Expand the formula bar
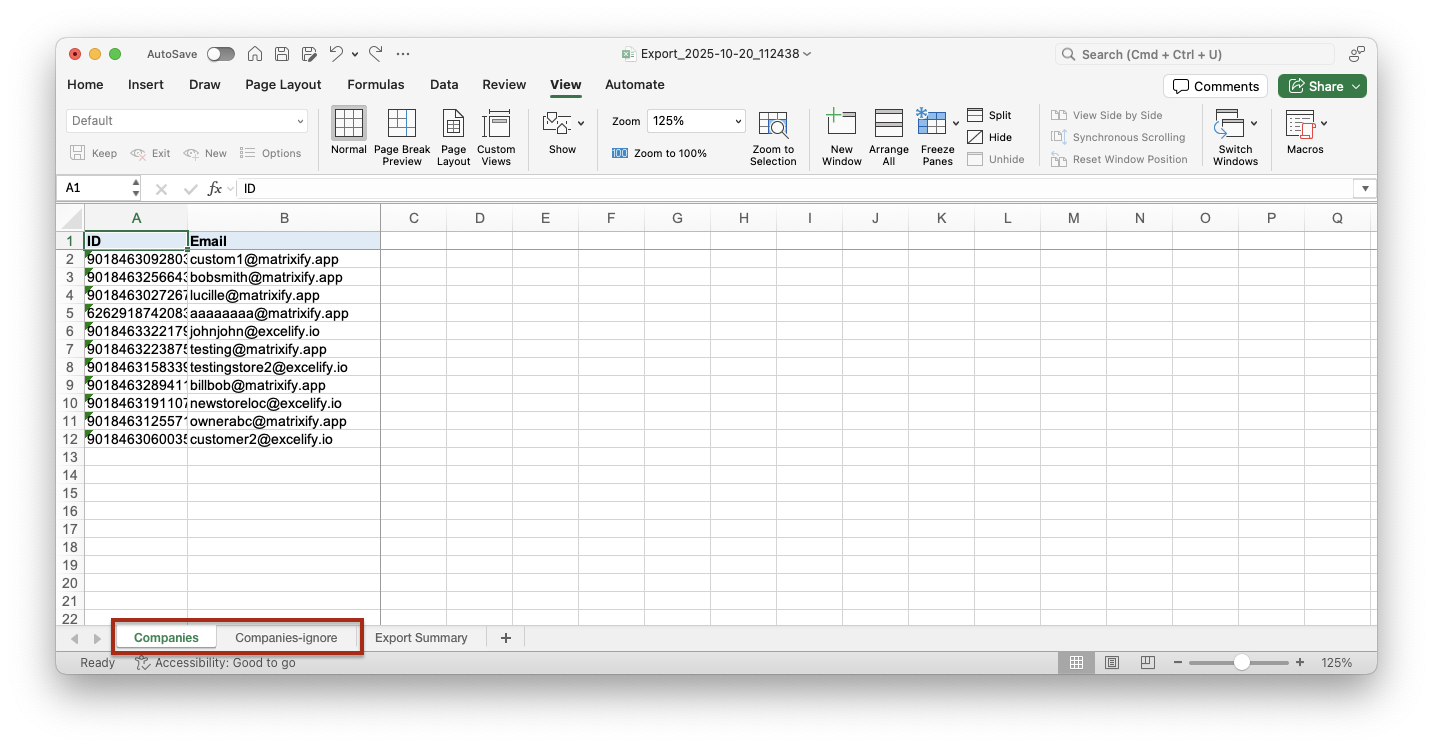 (x=1364, y=188)
